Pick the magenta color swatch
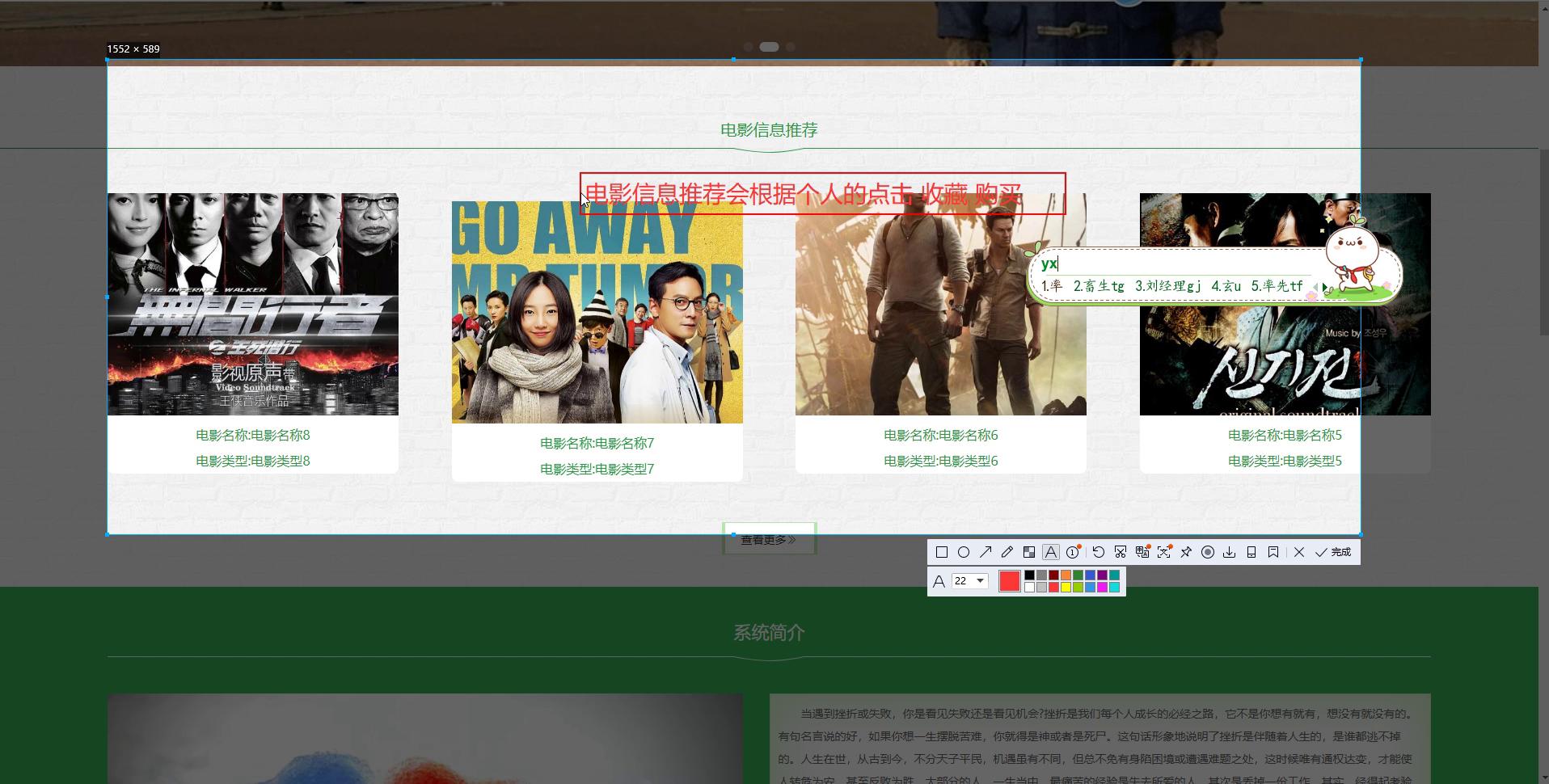The width and height of the screenshot is (1549, 784). pos(1102,588)
